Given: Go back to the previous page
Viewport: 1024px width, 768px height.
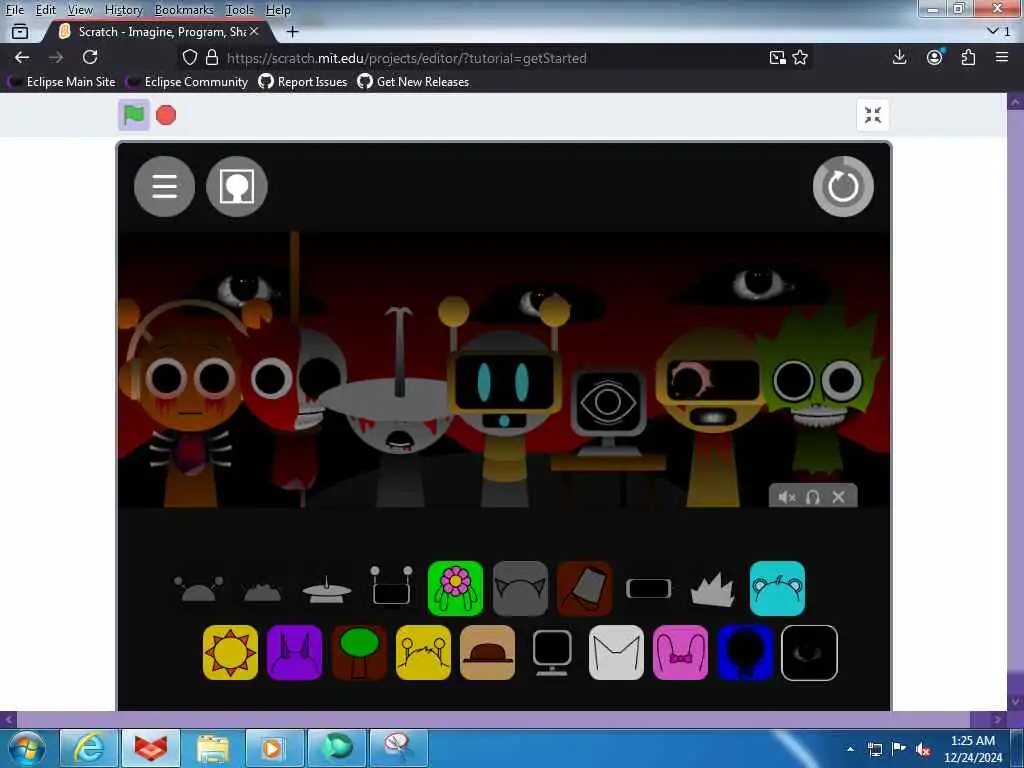Looking at the screenshot, I should tap(22, 57).
